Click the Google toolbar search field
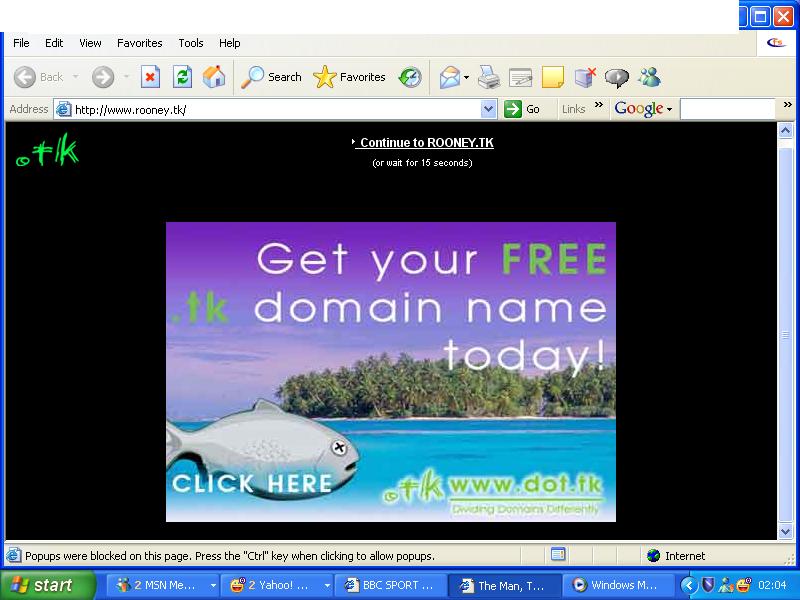This screenshot has width=800, height=600. 727,109
